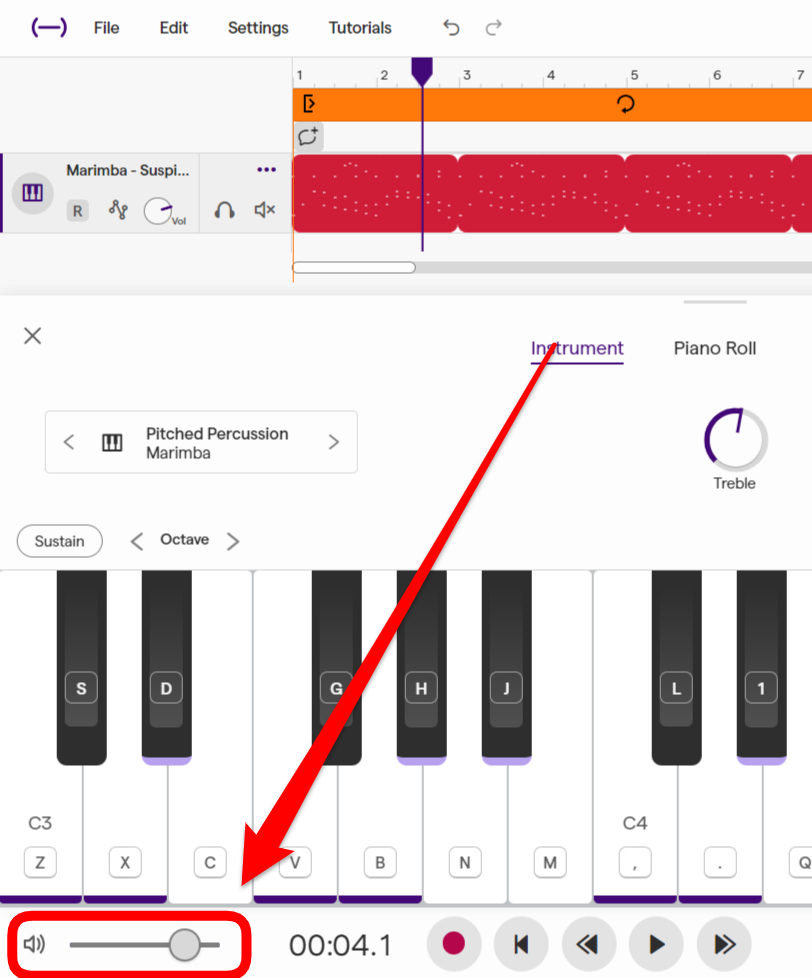Play the black key labeled S
The image size is (812, 978).
[81, 667]
